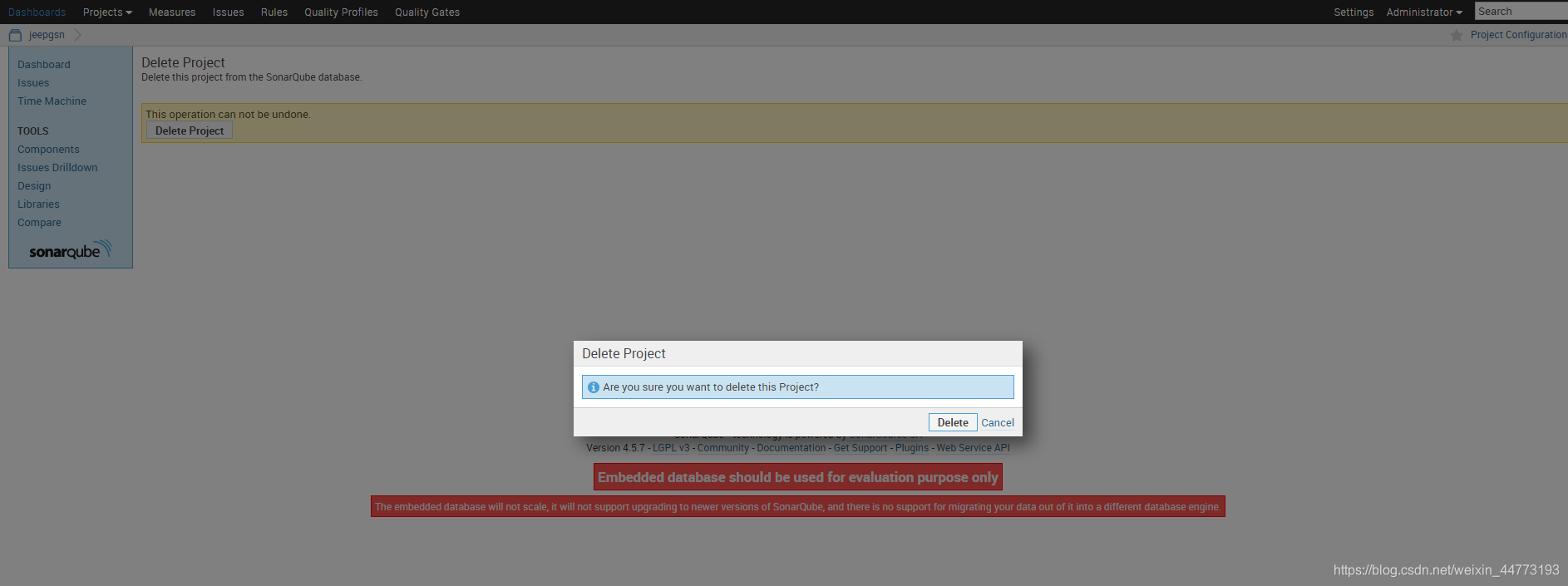Focus the Search field
Screen dimensions: 1568x586
1521,11
